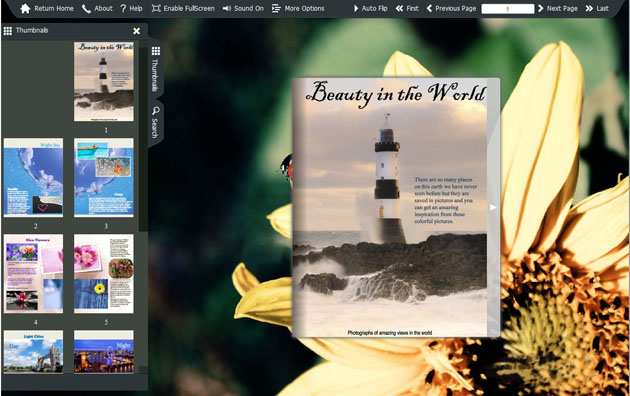
Task: Select the vertical Search side tab
Action: pyautogui.click(x=155, y=122)
